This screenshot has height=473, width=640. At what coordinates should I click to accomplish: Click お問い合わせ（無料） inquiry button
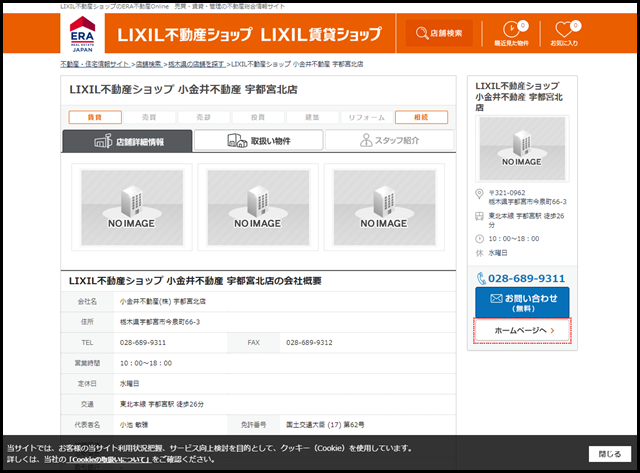(x=522, y=302)
